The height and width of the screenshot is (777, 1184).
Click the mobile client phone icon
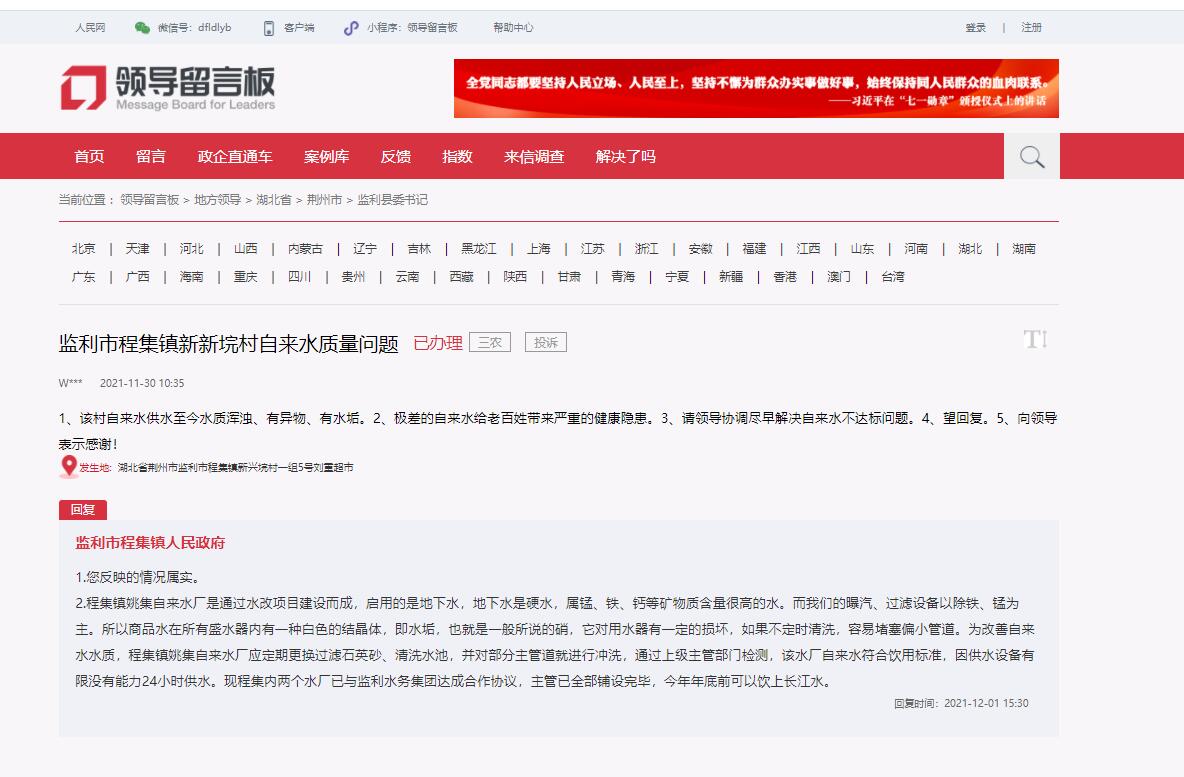point(269,28)
